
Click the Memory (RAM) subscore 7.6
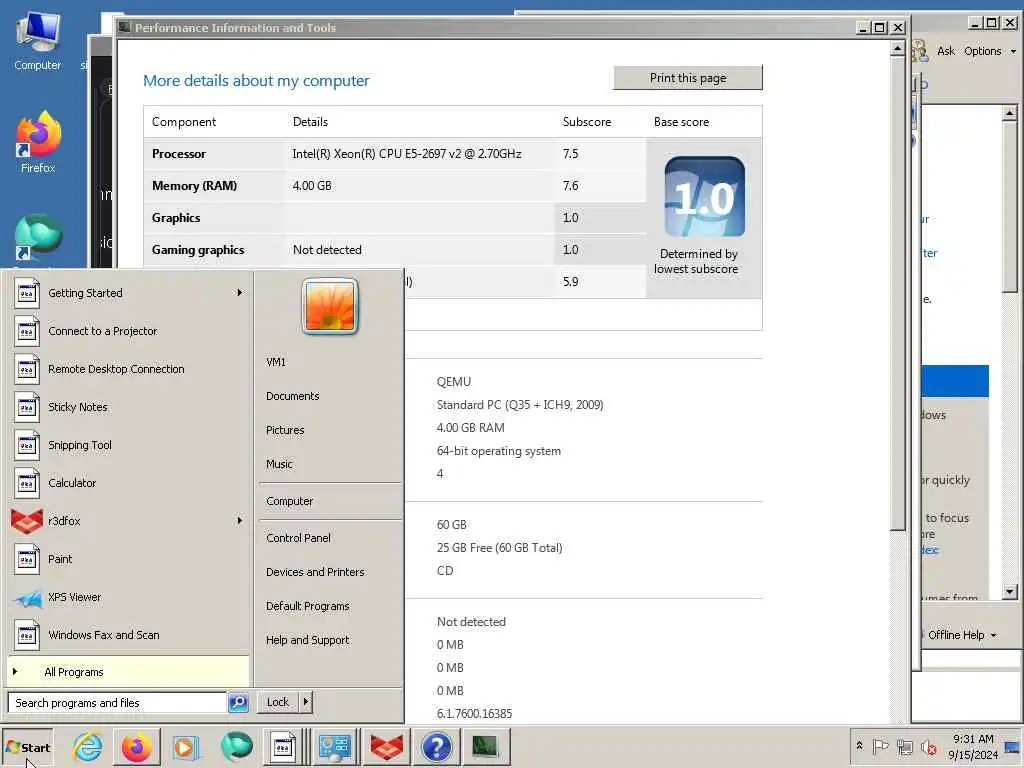570,186
